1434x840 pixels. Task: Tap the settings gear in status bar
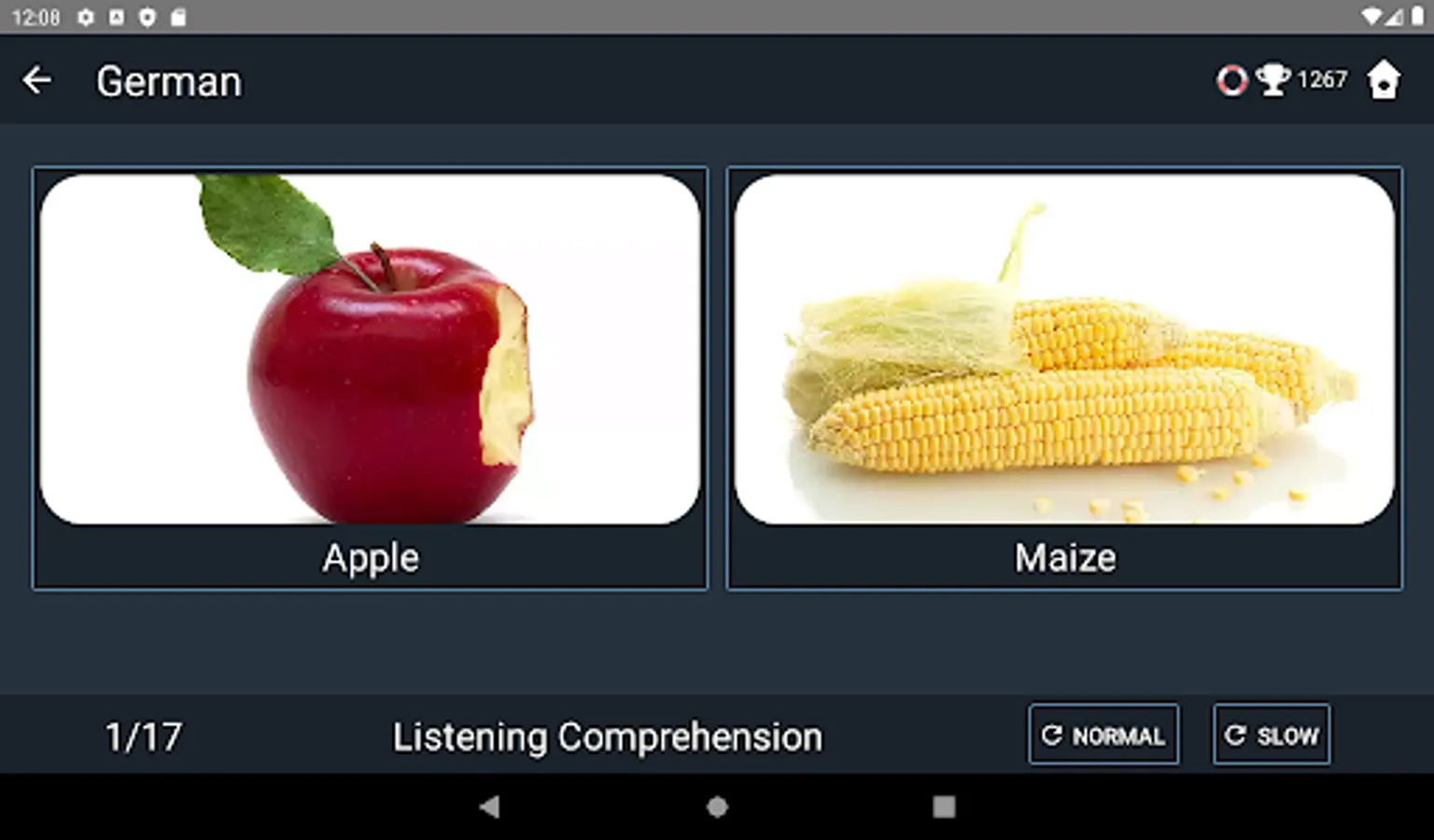pos(86,18)
